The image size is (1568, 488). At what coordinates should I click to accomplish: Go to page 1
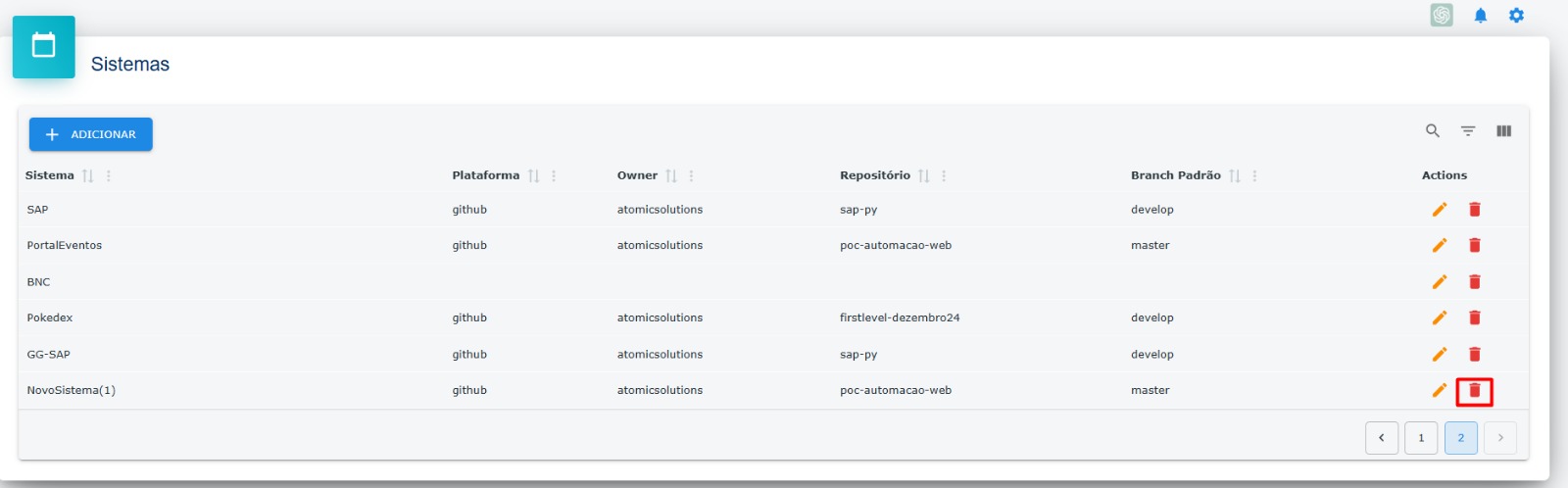tap(1421, 438)
